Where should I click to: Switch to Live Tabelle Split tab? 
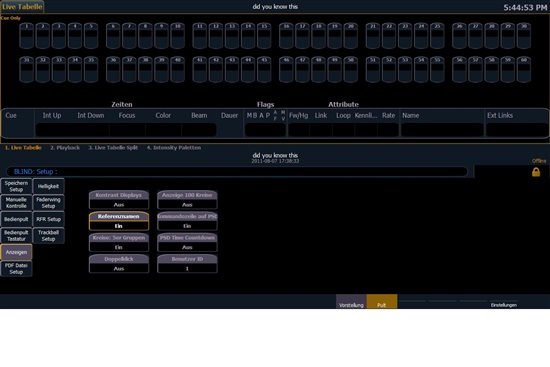pyautogui.click(x=113, y=148)
